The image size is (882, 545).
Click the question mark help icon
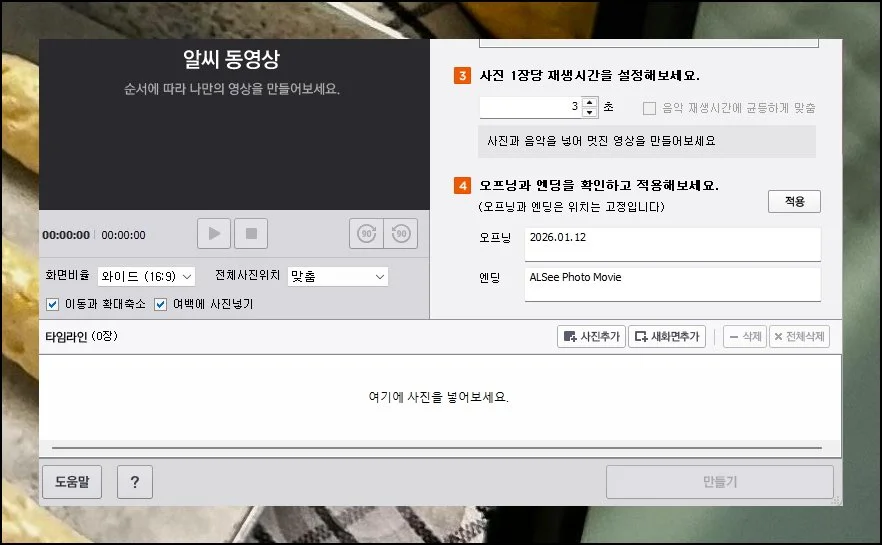pyautogui.click(x=134, y=482)
